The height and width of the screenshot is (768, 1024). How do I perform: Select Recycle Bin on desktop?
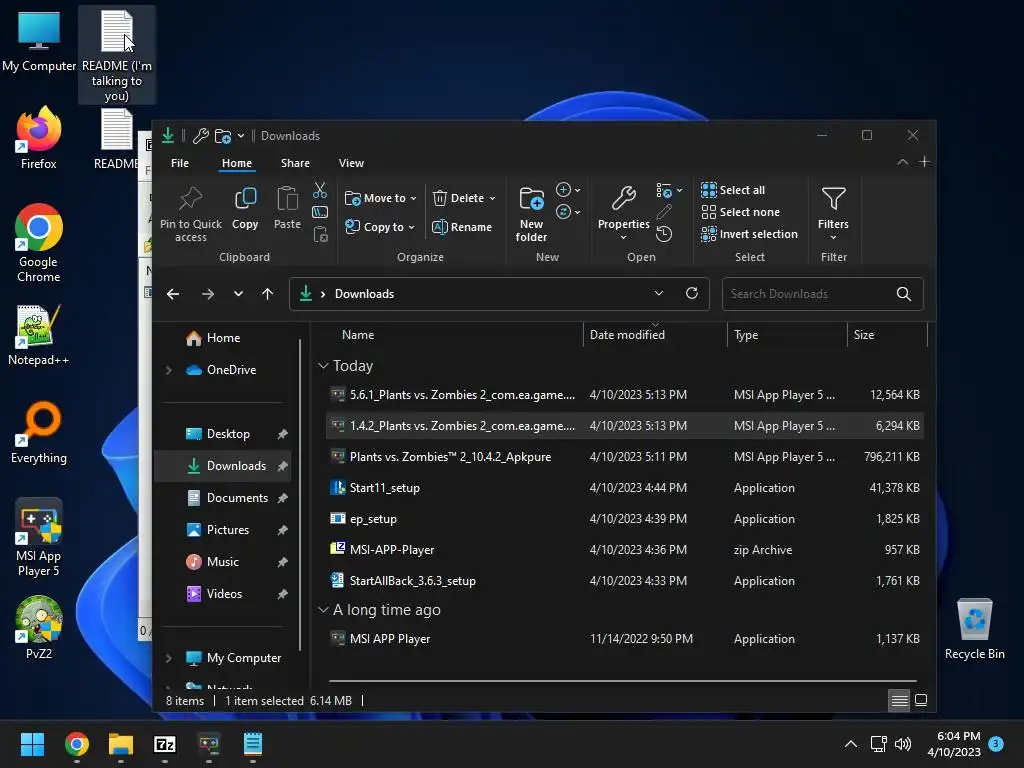974,628
